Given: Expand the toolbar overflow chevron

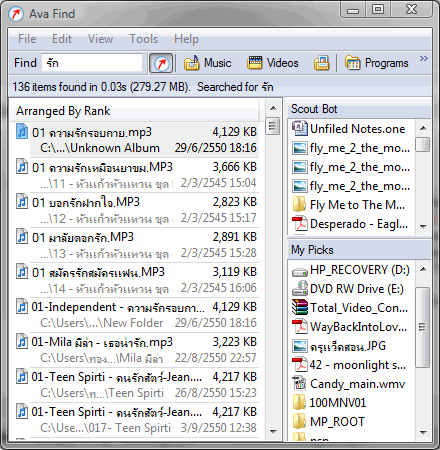Looking at the screenshot, I should [x=423, y=59].
